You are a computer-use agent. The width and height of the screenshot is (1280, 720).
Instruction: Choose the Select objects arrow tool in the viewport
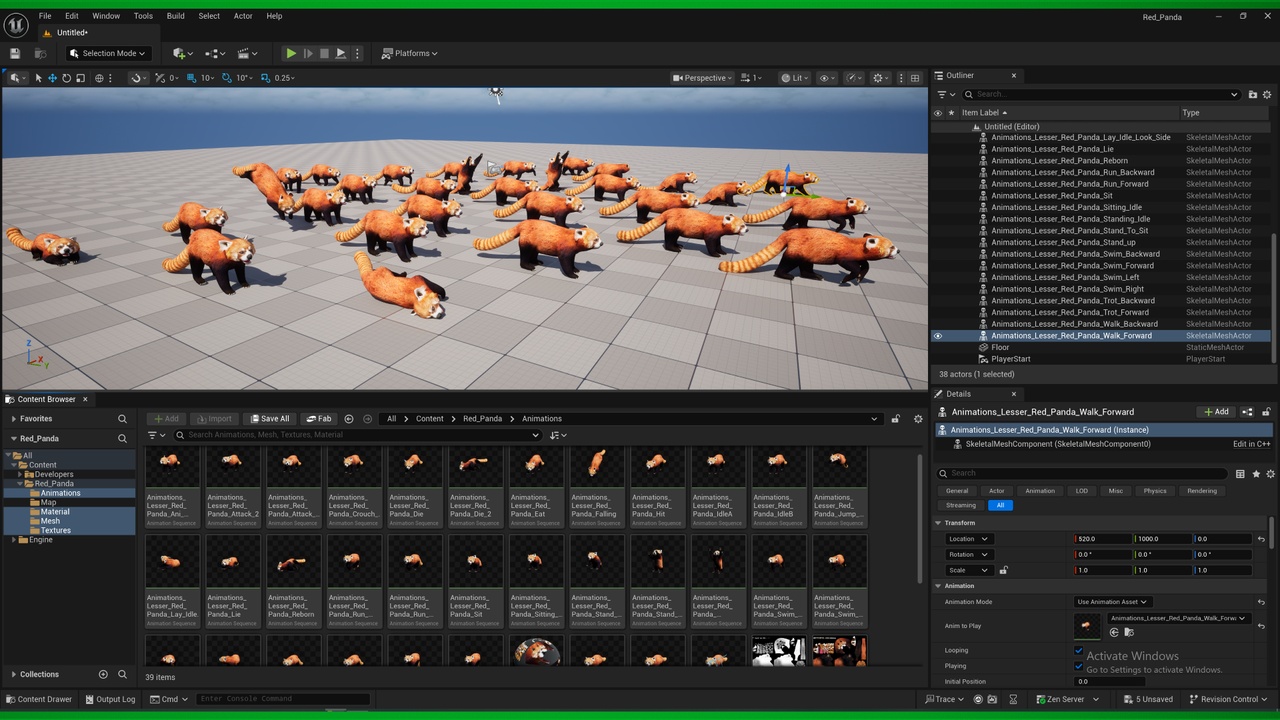pos(39,78)
